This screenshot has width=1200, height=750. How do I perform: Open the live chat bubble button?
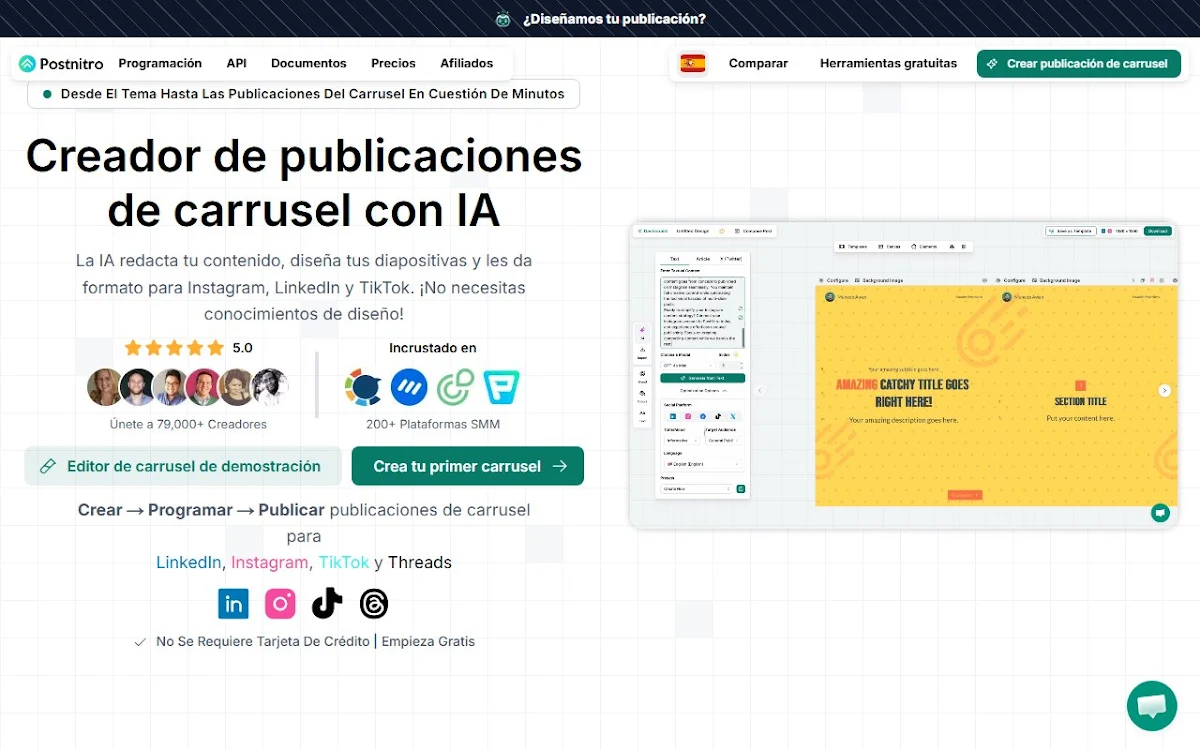[x=1152, y=706]
